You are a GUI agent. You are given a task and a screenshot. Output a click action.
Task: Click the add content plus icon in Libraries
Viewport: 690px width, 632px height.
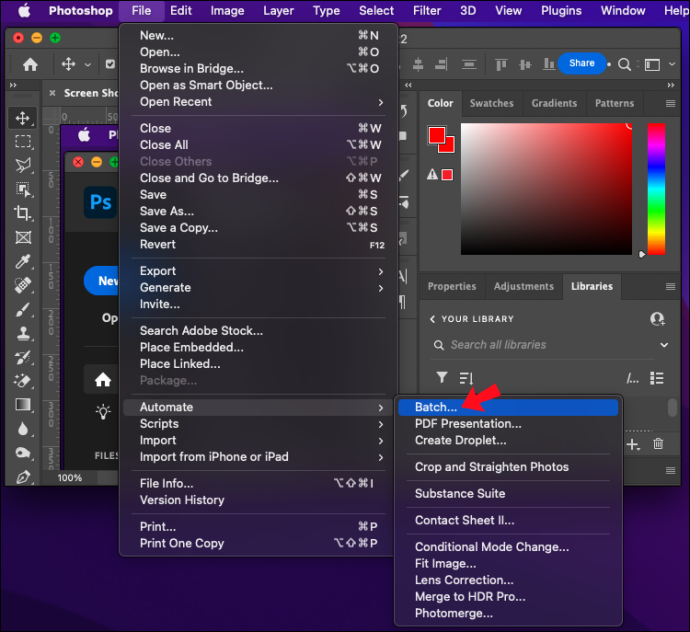tap(633, 445)
